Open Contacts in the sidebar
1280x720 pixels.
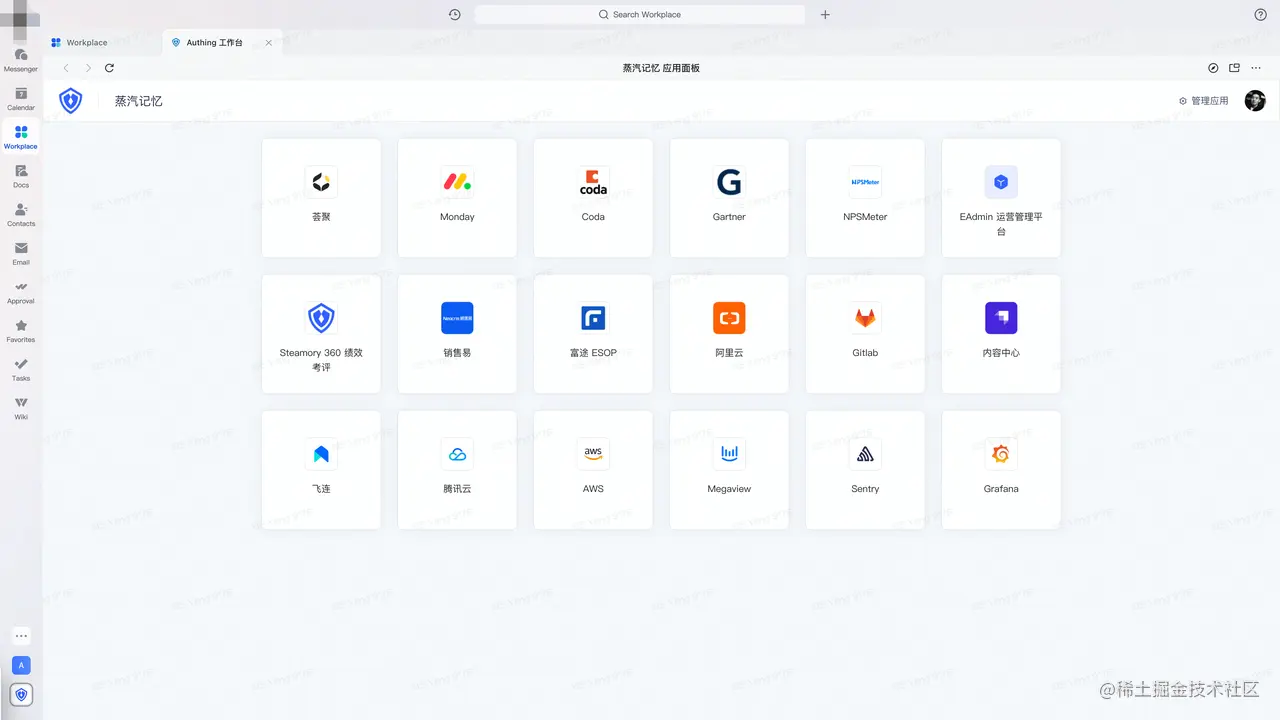pos(21,215)
